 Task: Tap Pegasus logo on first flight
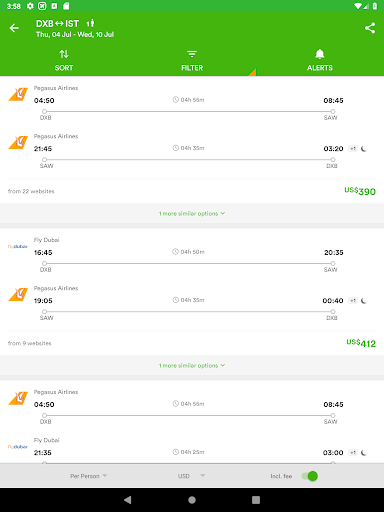[x=18, y=94]
